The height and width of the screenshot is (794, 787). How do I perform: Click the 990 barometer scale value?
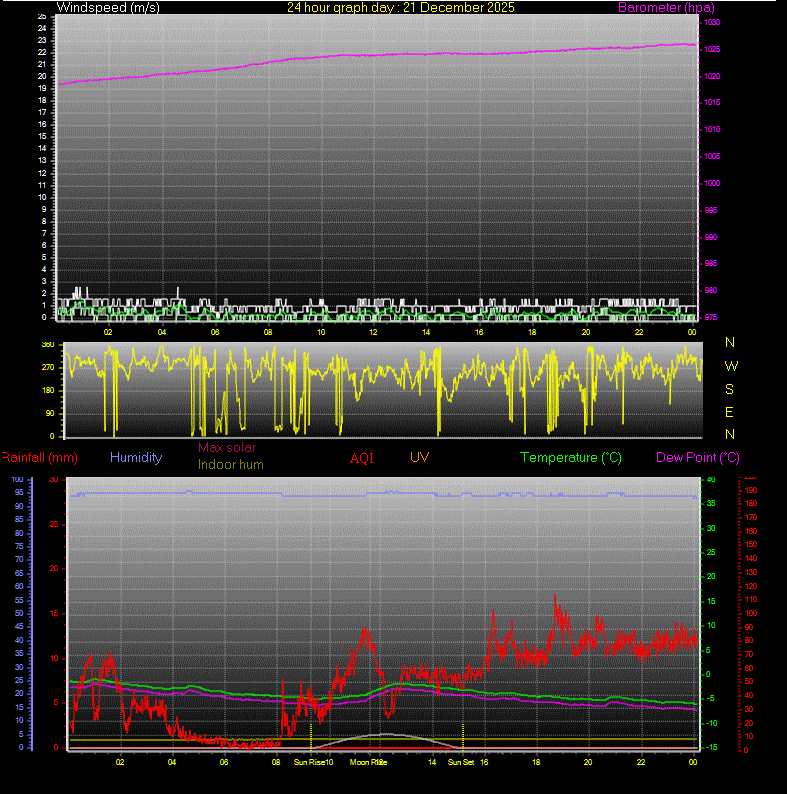711,237
